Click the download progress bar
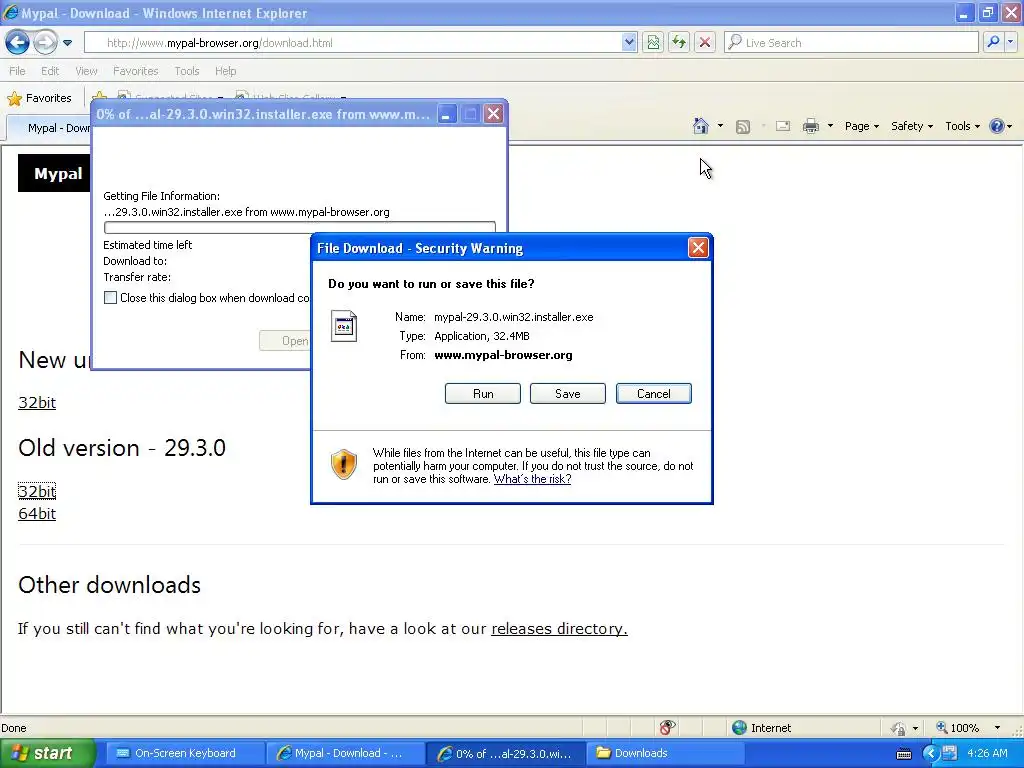 (x=300, y=227)
